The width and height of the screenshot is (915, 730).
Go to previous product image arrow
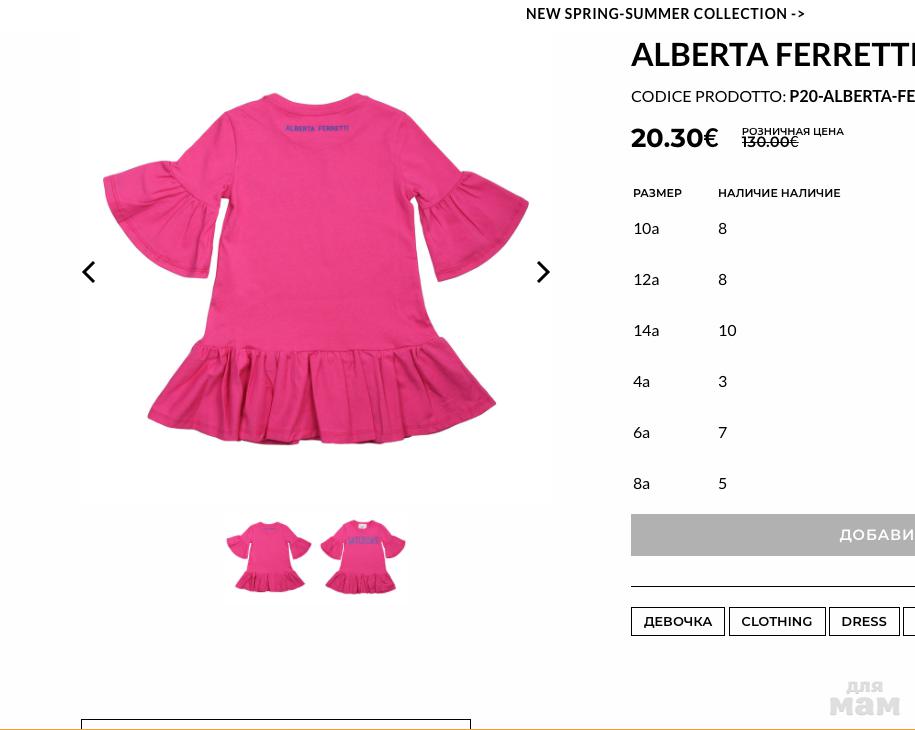[x=89, y=272]
